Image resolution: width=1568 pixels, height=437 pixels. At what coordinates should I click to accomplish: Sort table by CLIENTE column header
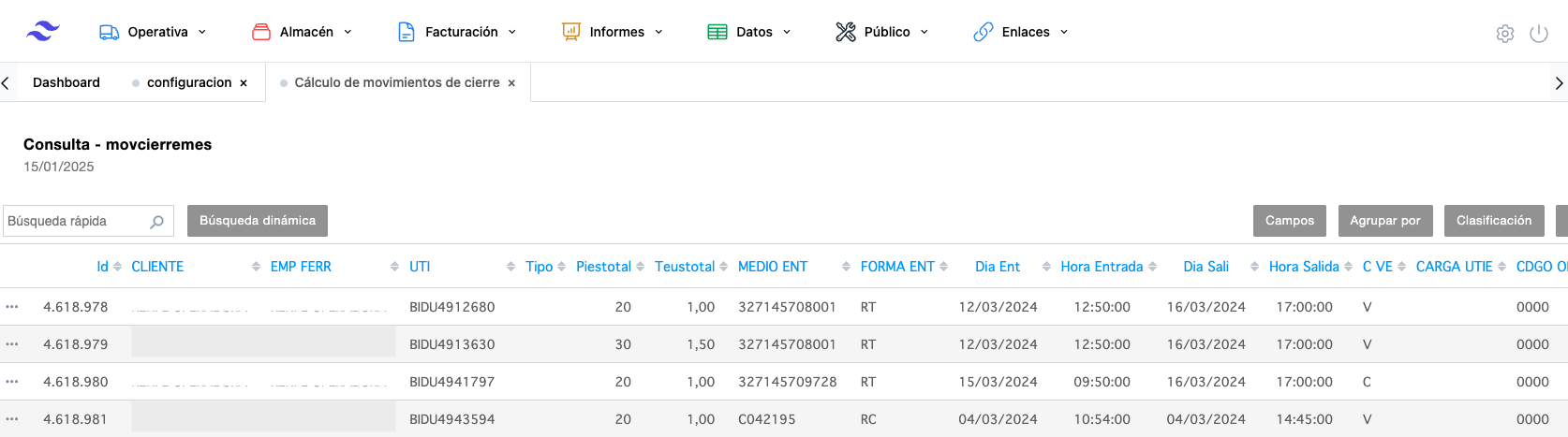point(157,267)
